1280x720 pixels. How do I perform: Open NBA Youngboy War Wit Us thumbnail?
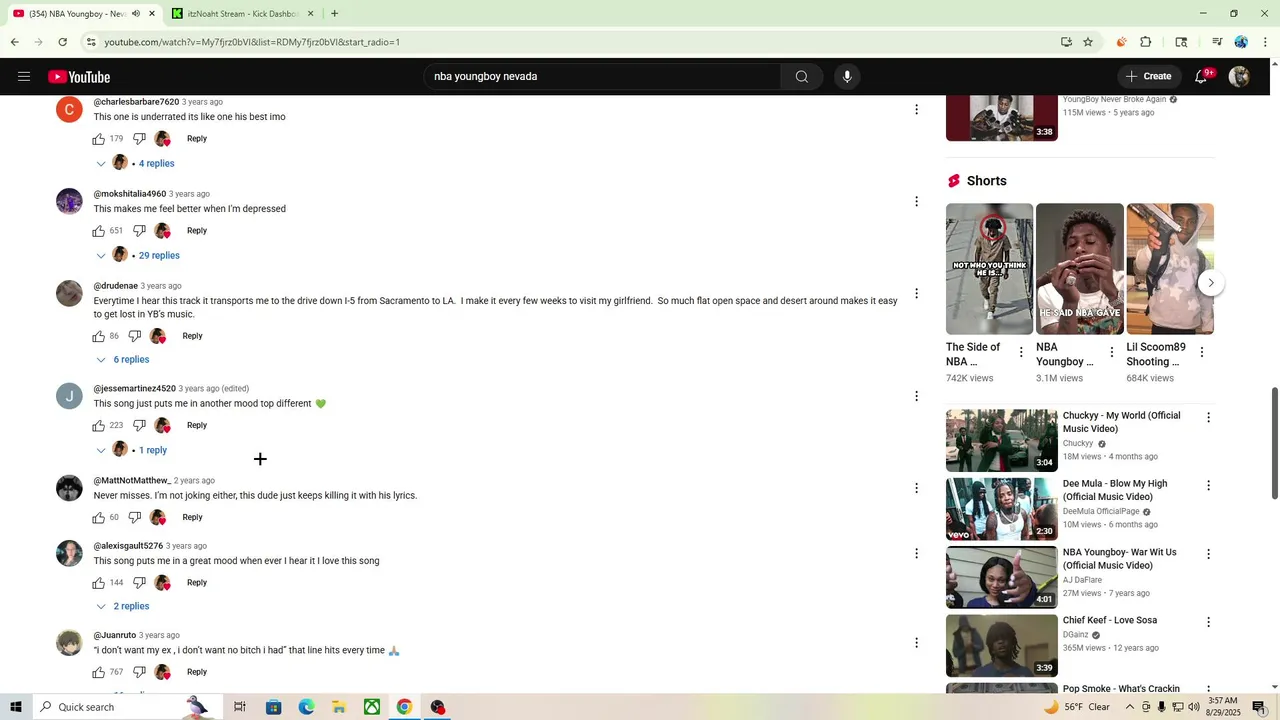[x=1001, y=577]
